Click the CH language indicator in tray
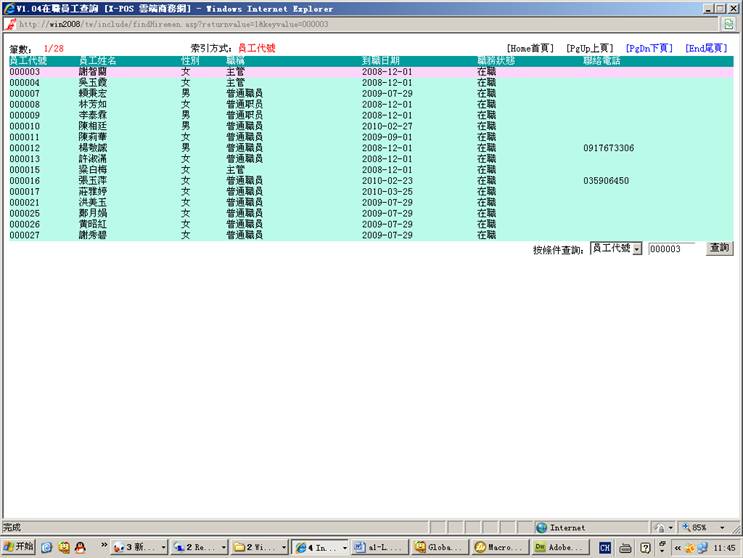This screenshot has height=558, width=743. click(604, 547)
